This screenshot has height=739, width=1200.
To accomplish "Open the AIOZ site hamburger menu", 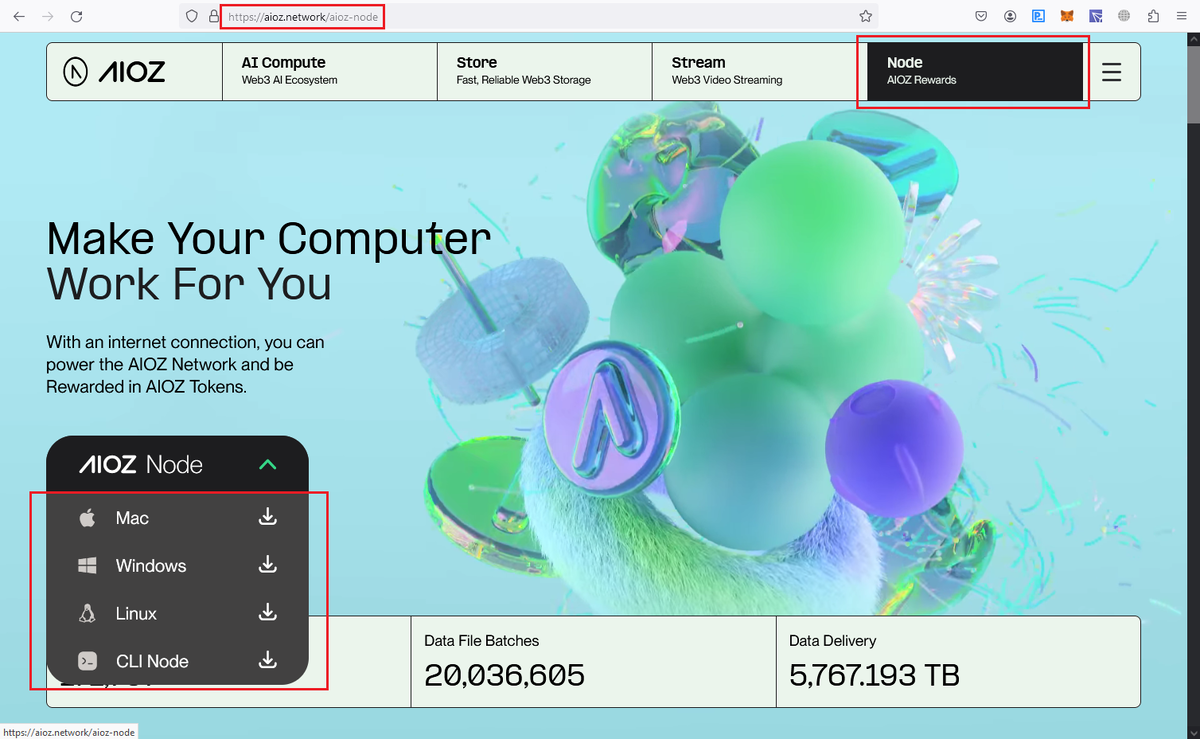I will pyautogui.click(x=1111, y=72).
